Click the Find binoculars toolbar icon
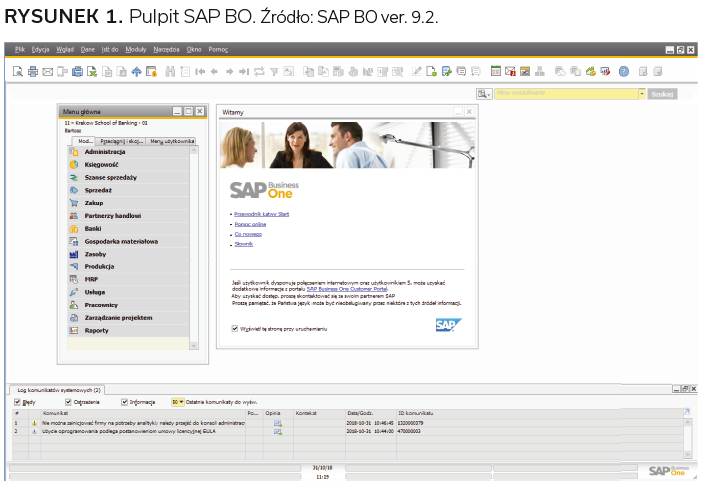708x489 pixels. tap(170, 71)
